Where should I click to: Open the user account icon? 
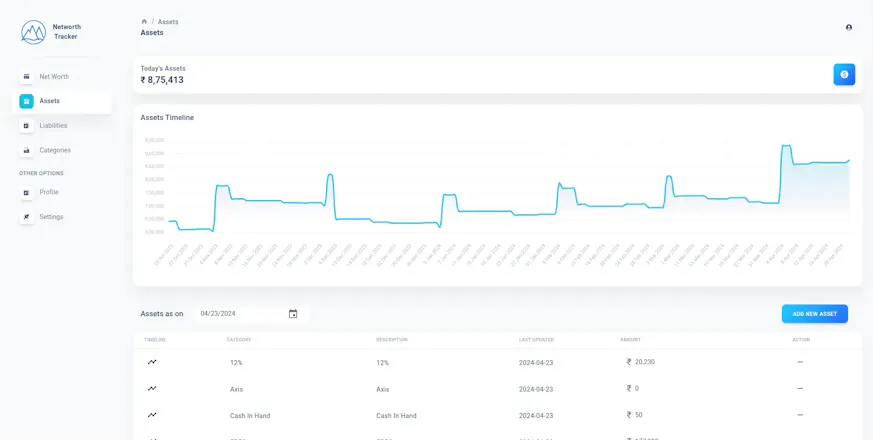[849, 27]
